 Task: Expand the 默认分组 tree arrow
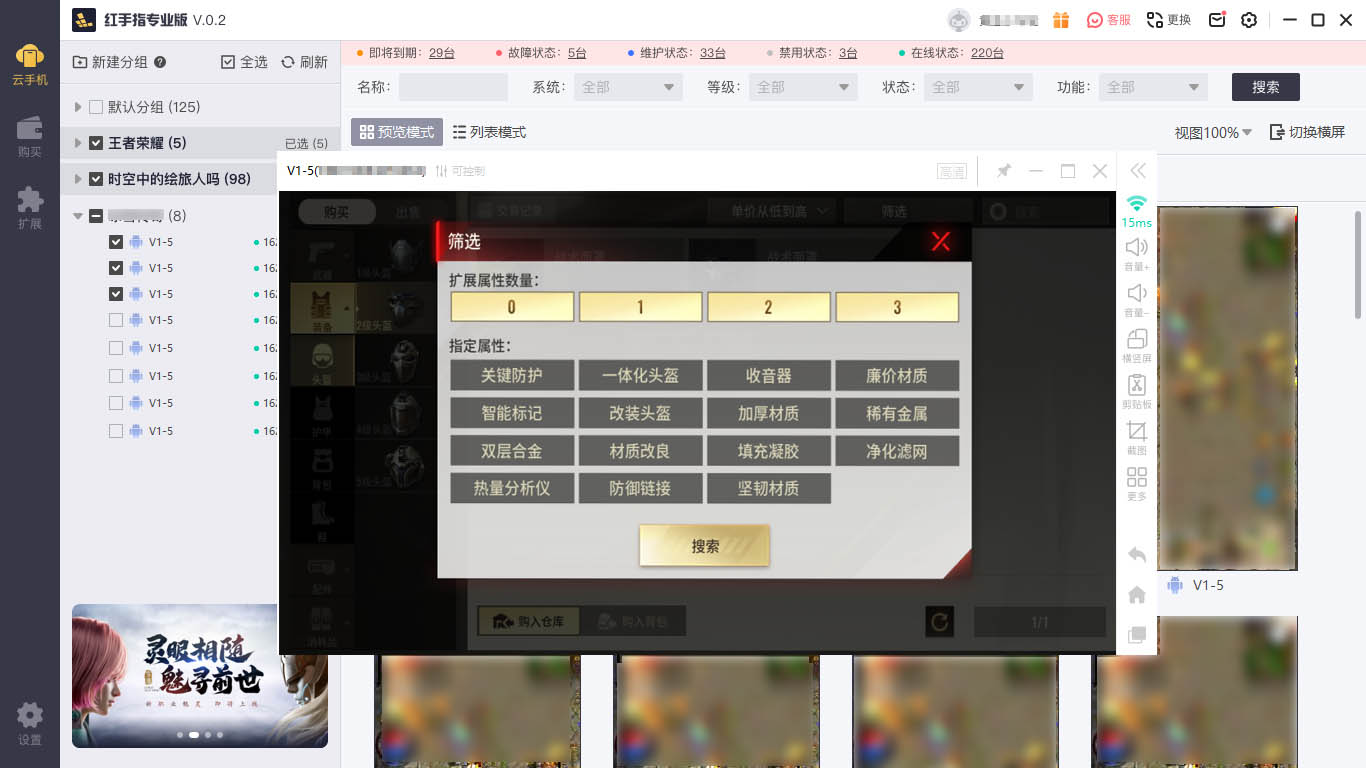point(79,107)
